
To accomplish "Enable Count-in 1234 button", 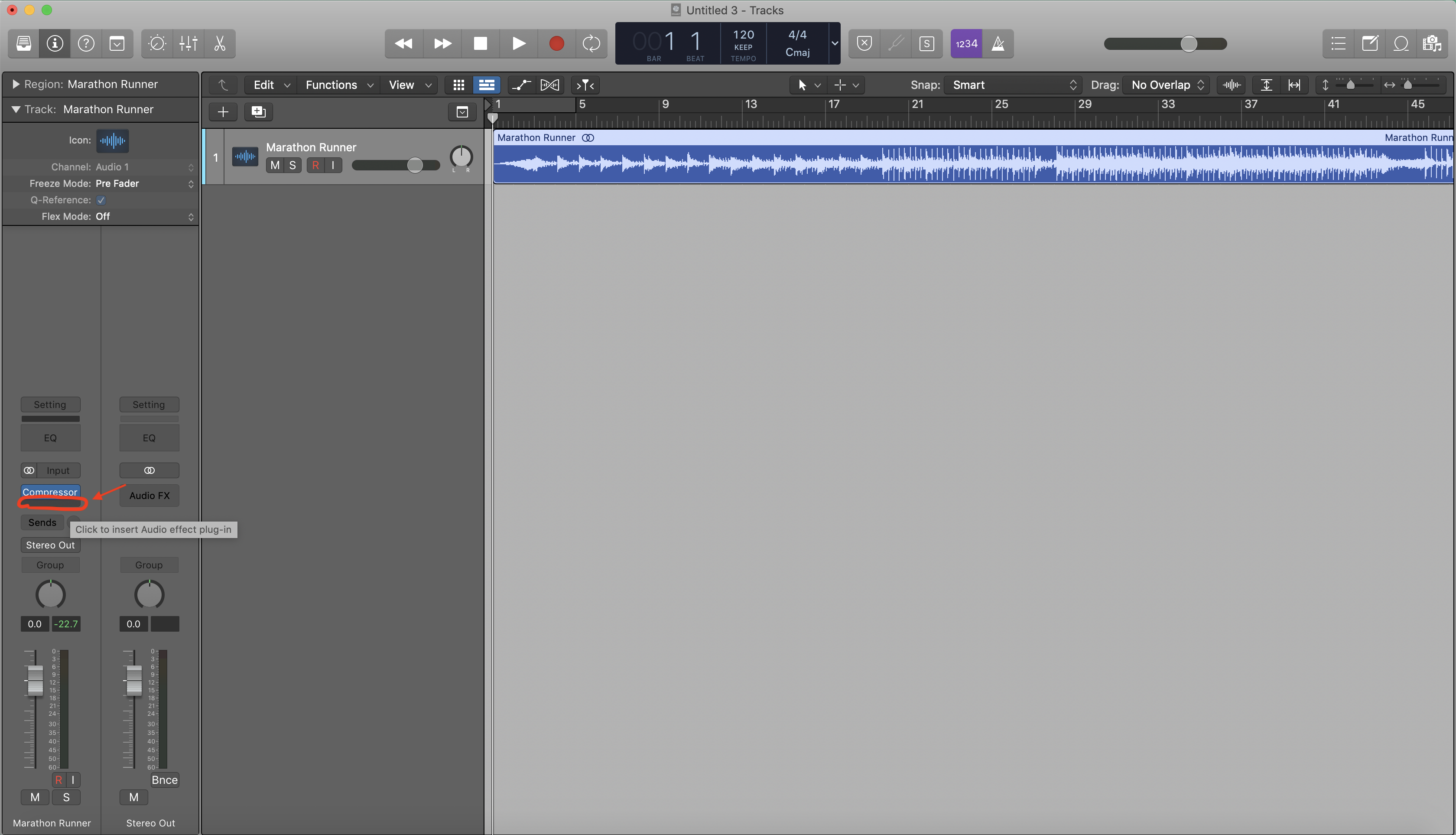I will [966, 44].
